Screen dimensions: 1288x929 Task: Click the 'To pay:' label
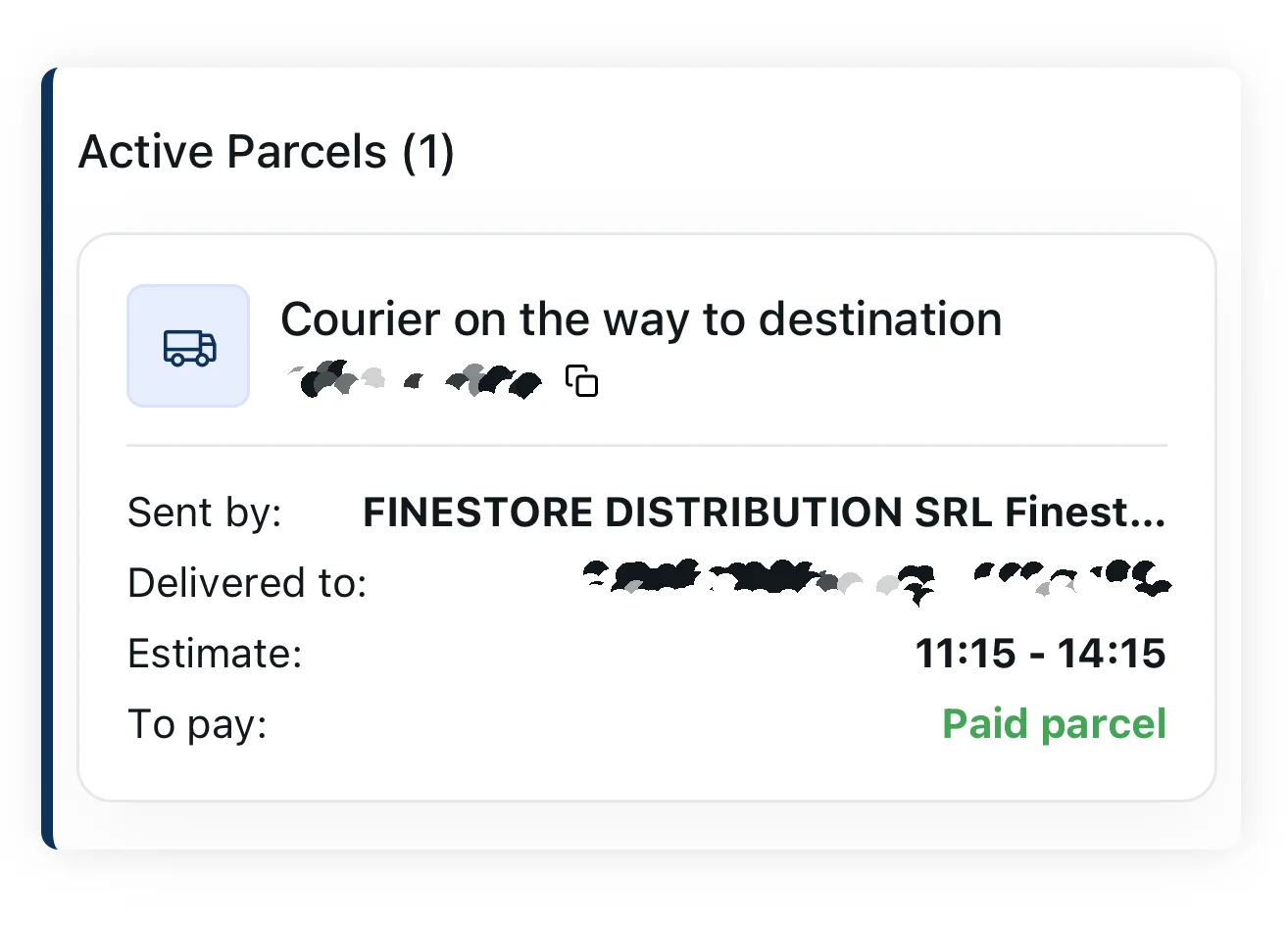[197, 724]
